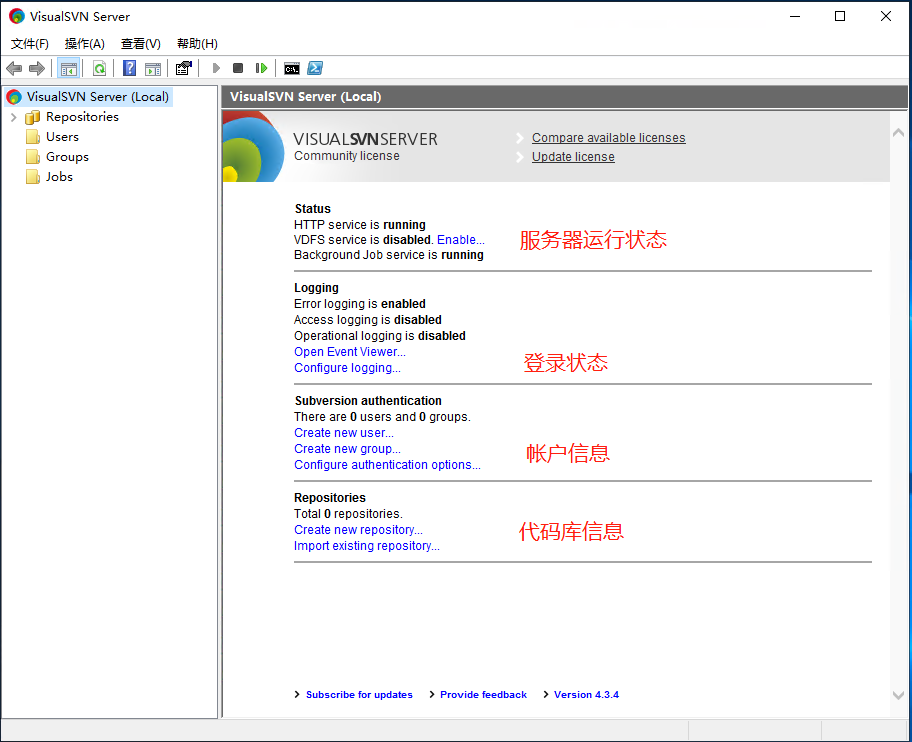
Task: Open Compare available licenses link
Action: tap(608, 138)
